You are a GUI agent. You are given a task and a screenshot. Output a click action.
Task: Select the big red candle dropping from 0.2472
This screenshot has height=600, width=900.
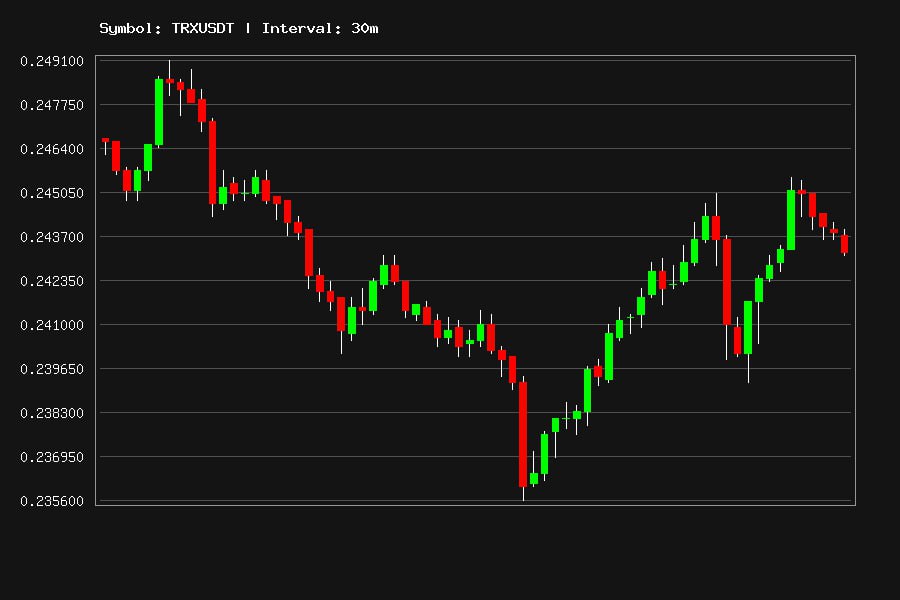pyautogui.click(x=212, y=162)
